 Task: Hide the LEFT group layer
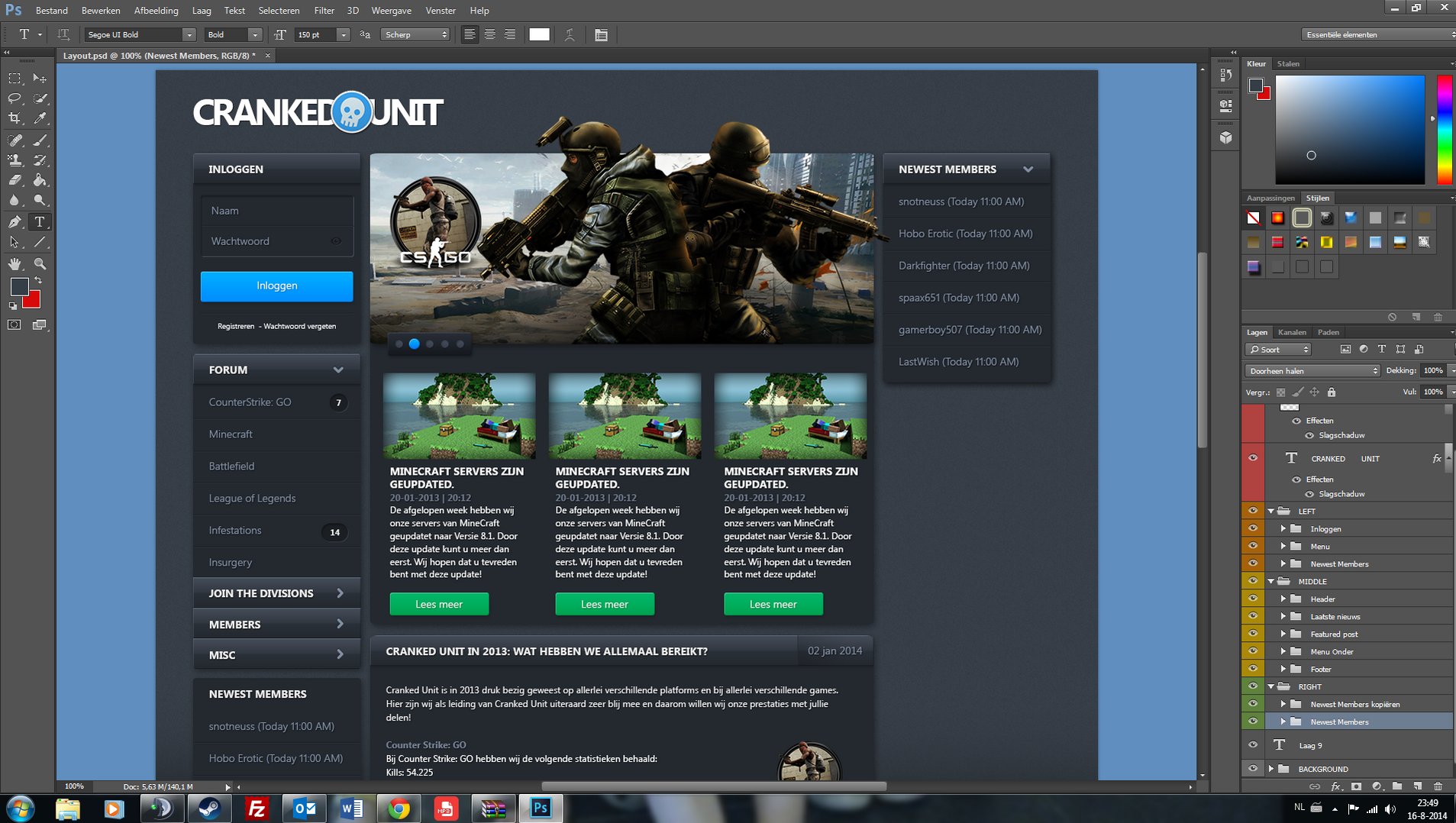coord(1253,511)
